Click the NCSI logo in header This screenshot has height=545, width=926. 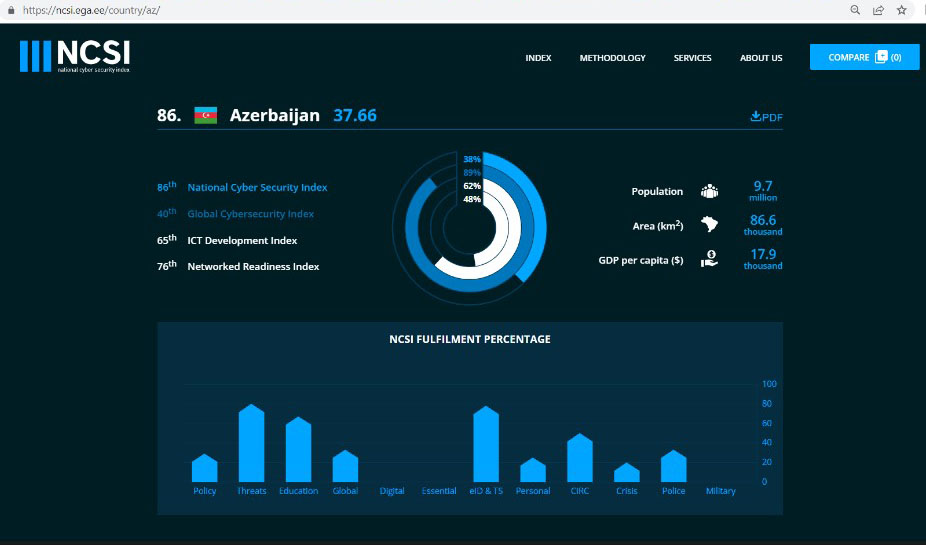tap(75, 56)
